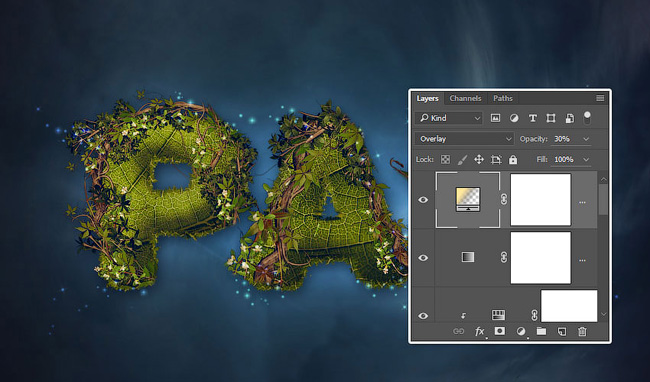Lock transparent pixels icon

point(445,160)
